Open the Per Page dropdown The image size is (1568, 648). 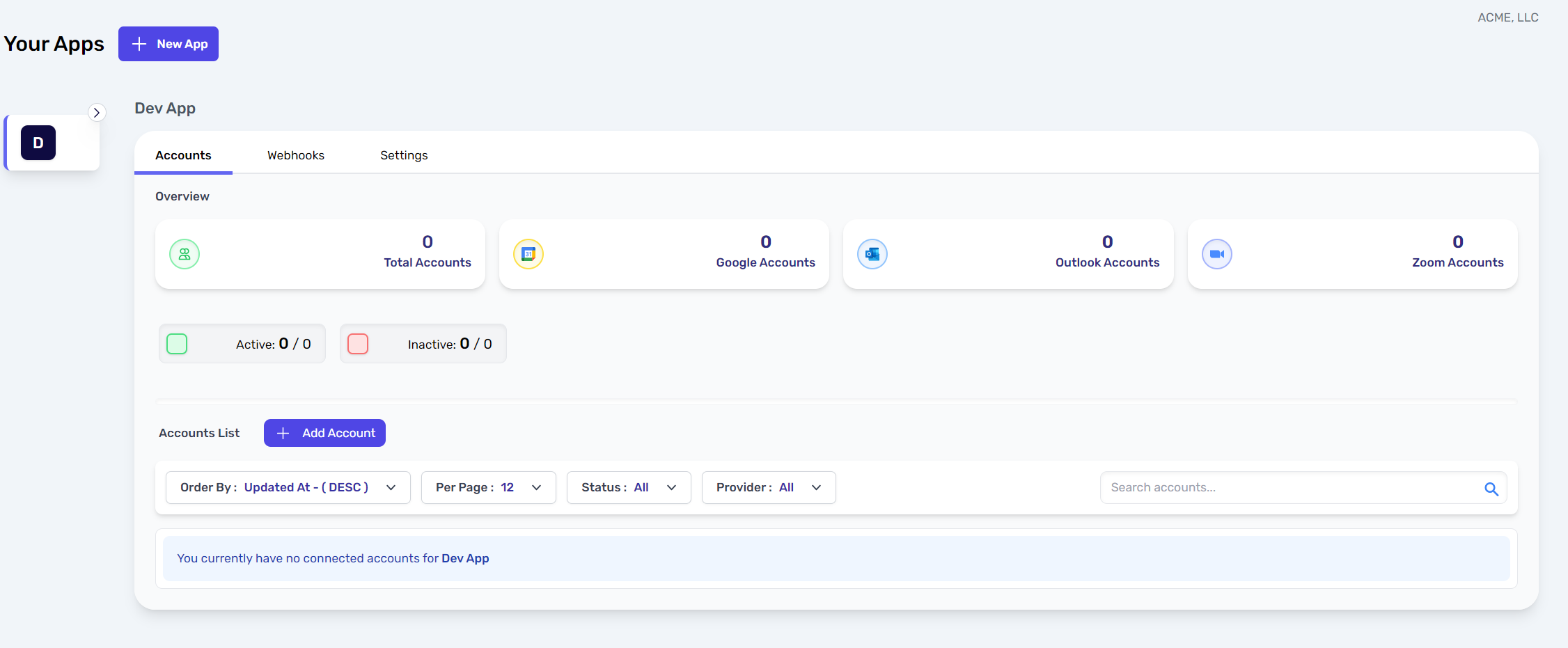tap(488, 487)
